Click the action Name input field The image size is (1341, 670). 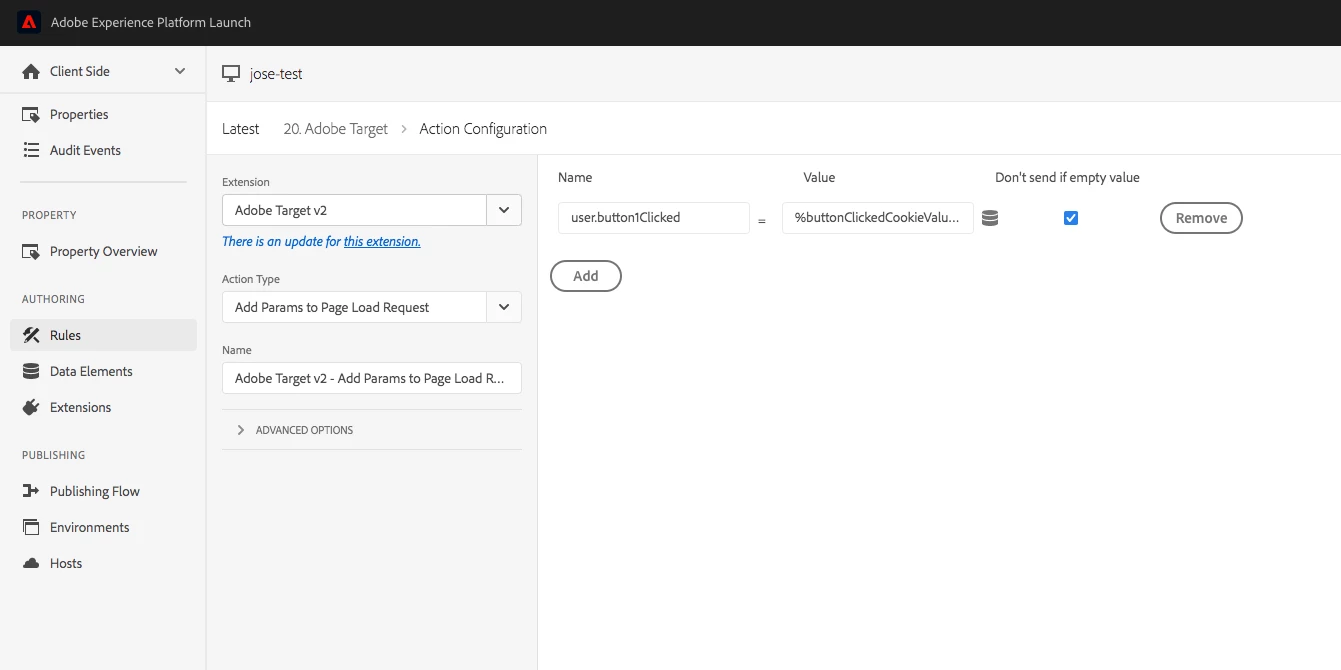tap(372, 378)
